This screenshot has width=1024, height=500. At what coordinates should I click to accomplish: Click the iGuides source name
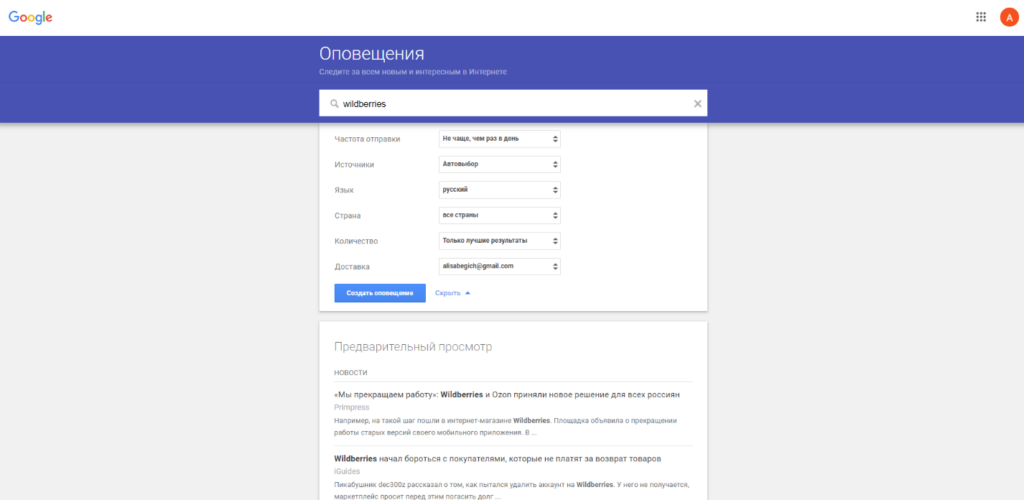(347, 471)
